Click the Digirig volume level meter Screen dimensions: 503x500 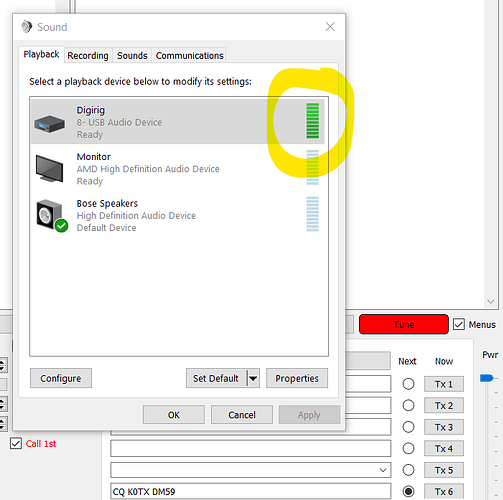click(x=313, y=121)
